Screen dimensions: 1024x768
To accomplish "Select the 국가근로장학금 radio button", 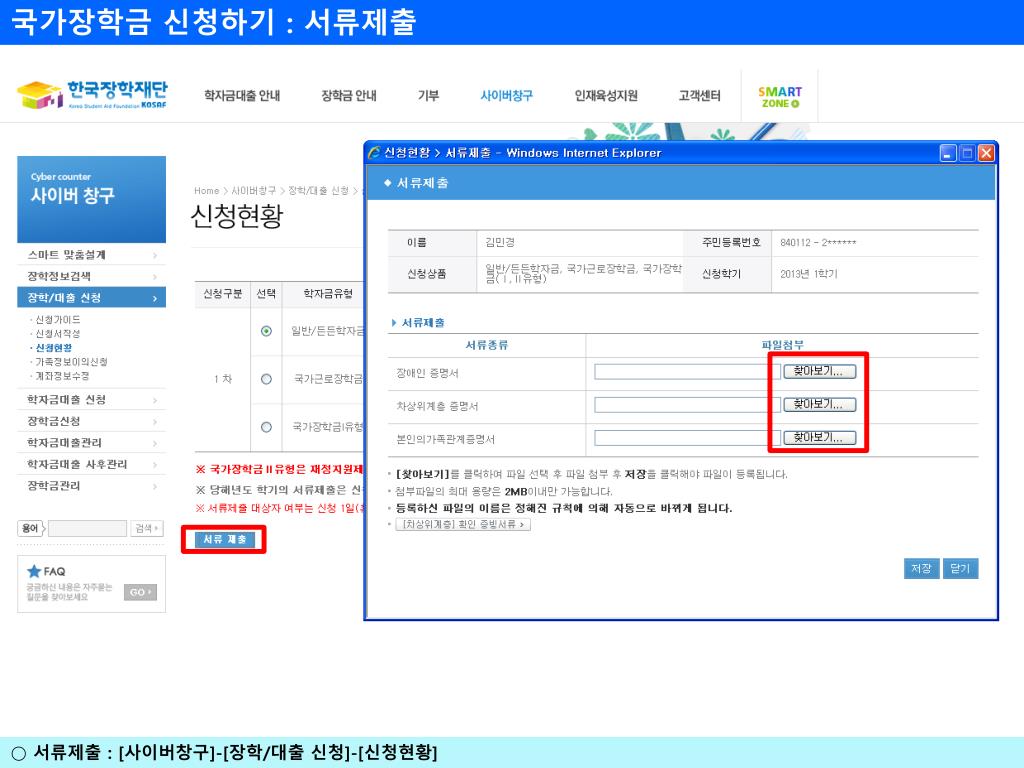I will click(x=266, y=379).
